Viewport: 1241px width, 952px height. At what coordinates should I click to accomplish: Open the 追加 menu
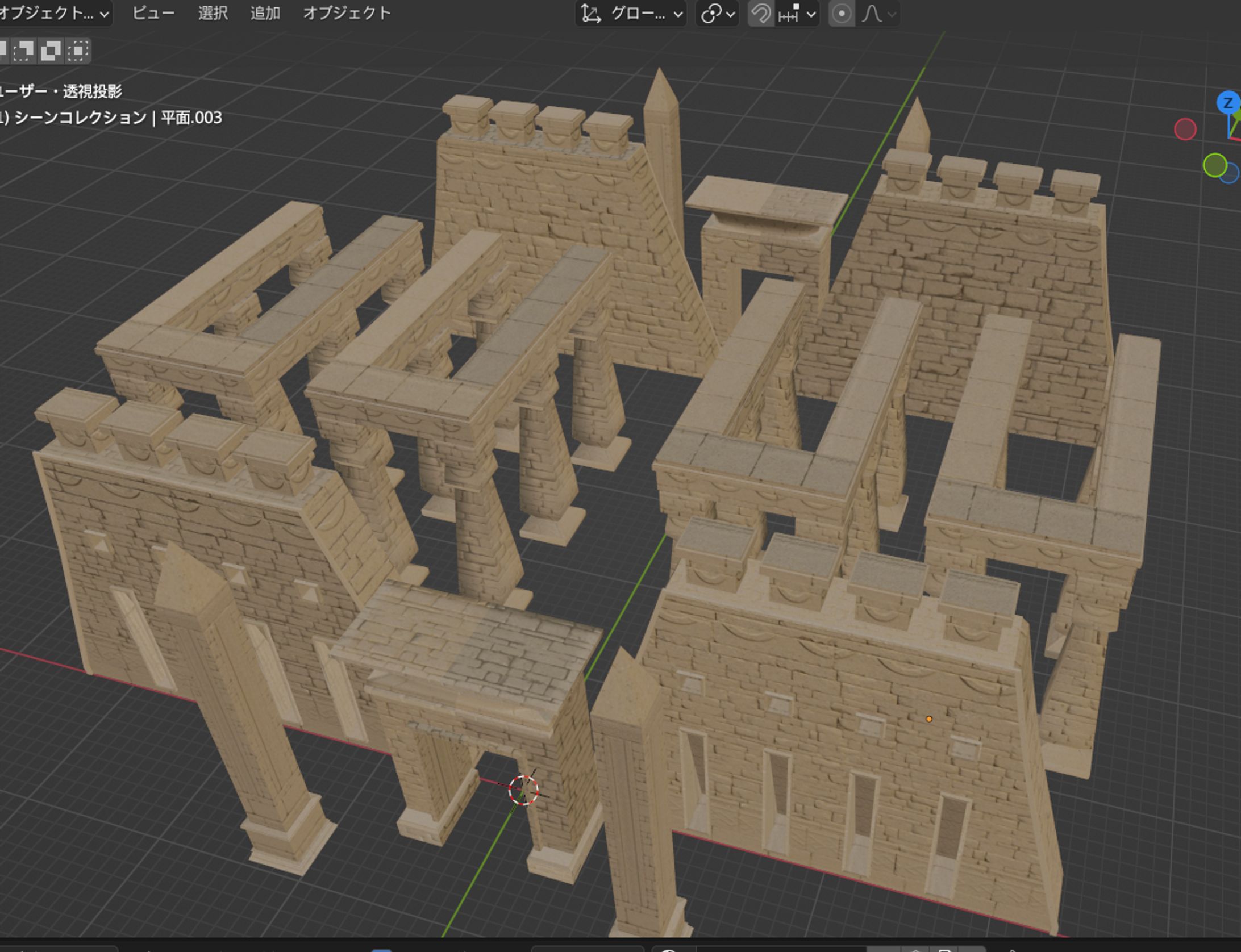point(265,14)
